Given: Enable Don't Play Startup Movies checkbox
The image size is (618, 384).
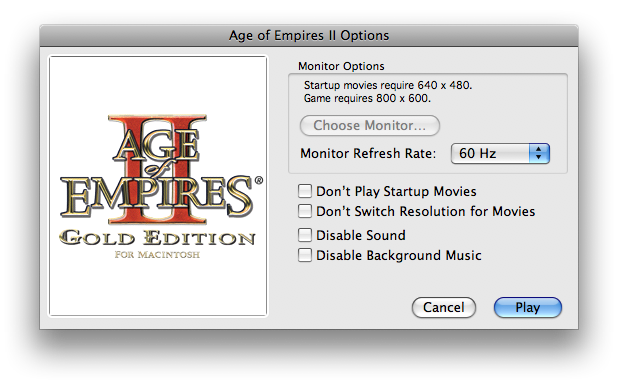Looking at the screenshot, I should pos(305,191).
